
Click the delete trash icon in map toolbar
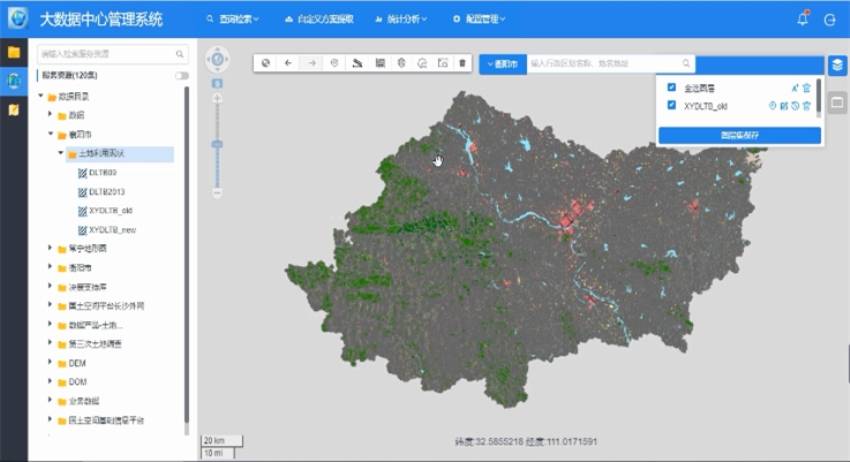click(462, 62)
